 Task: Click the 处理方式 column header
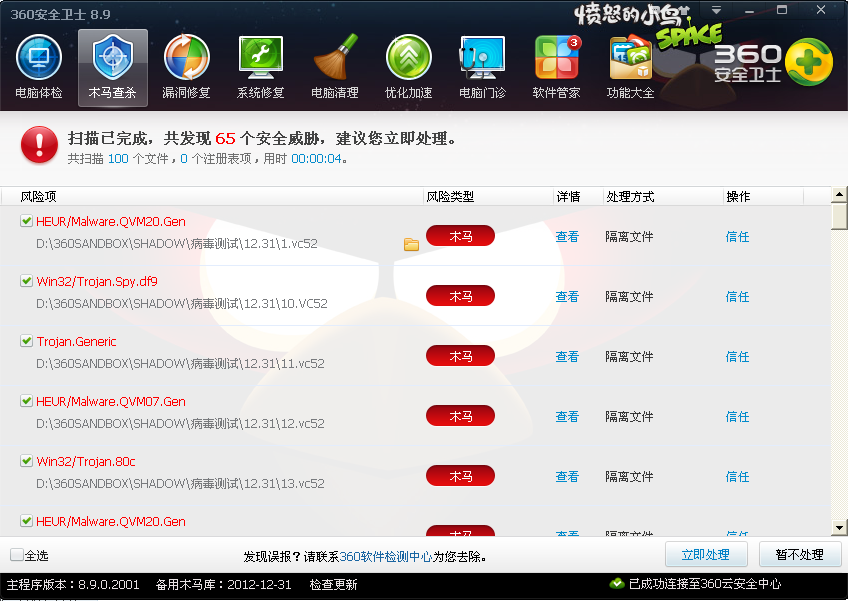663,196
